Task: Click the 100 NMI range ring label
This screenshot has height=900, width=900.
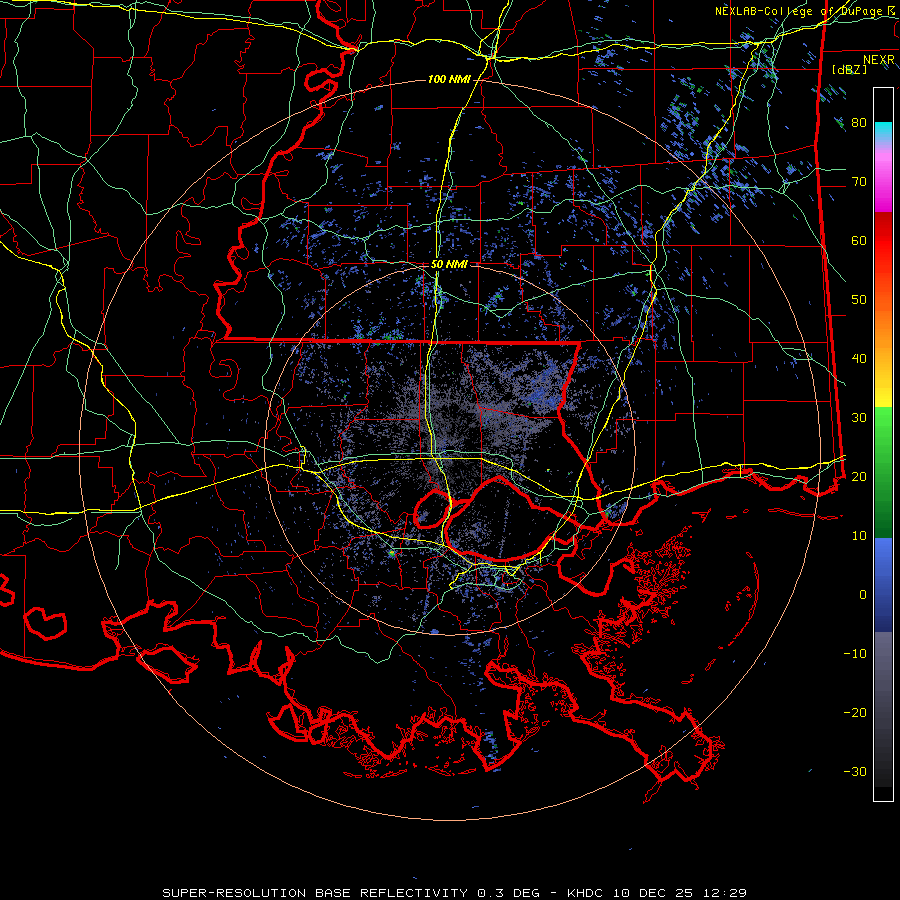Action: pyautogui.click(x=449, y=79)
